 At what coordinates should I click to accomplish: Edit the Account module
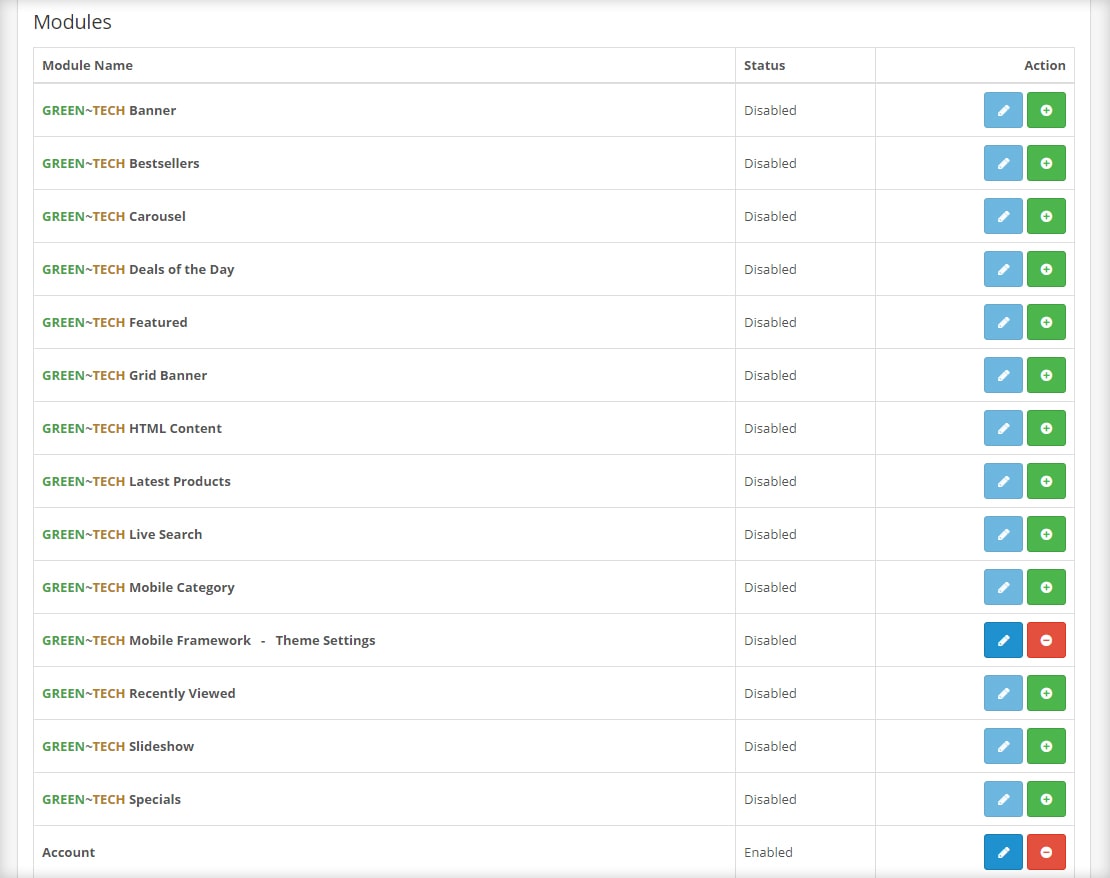click(1003, 852)
